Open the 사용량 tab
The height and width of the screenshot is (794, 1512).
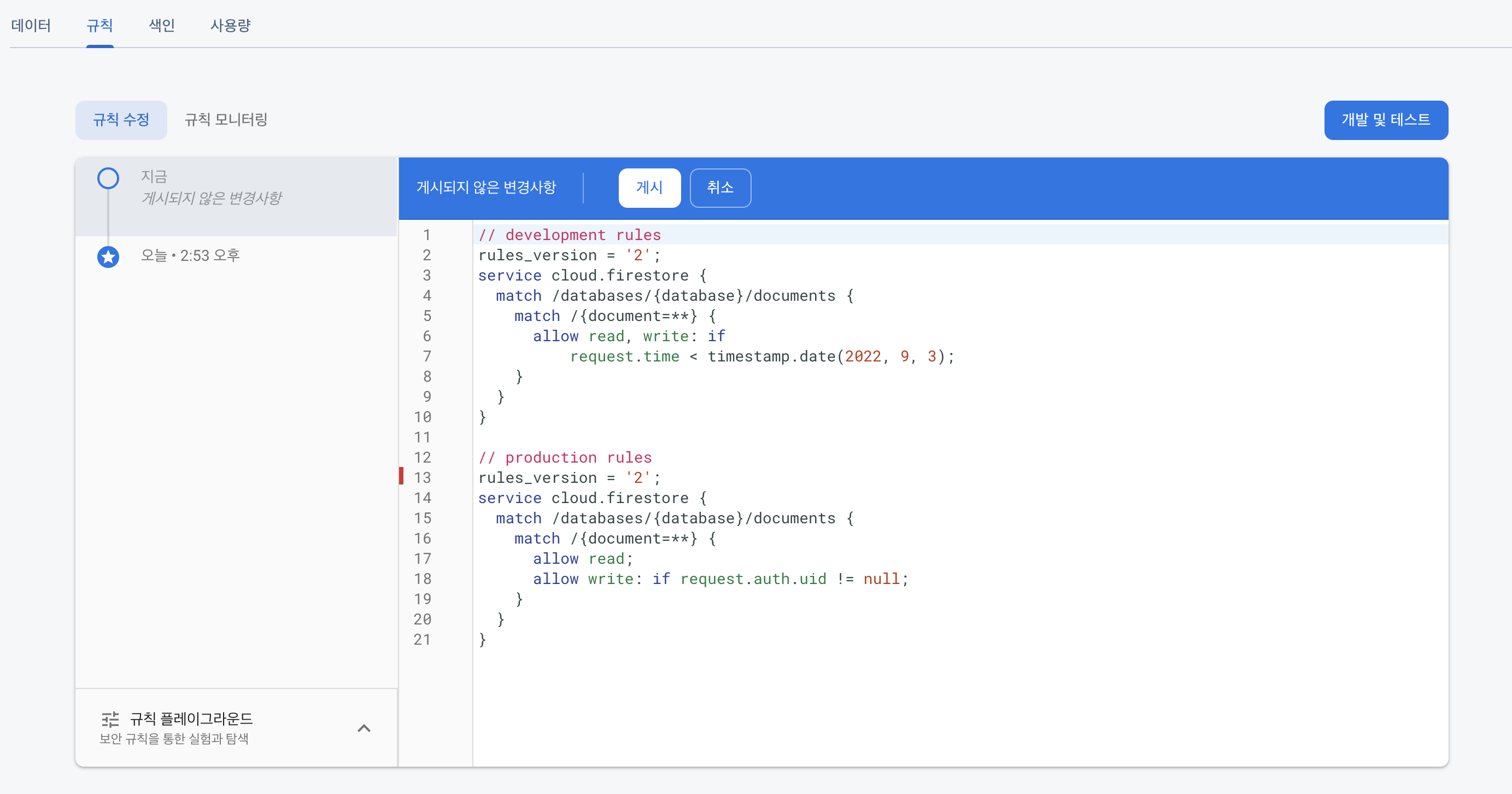click(x=230, y=25)
